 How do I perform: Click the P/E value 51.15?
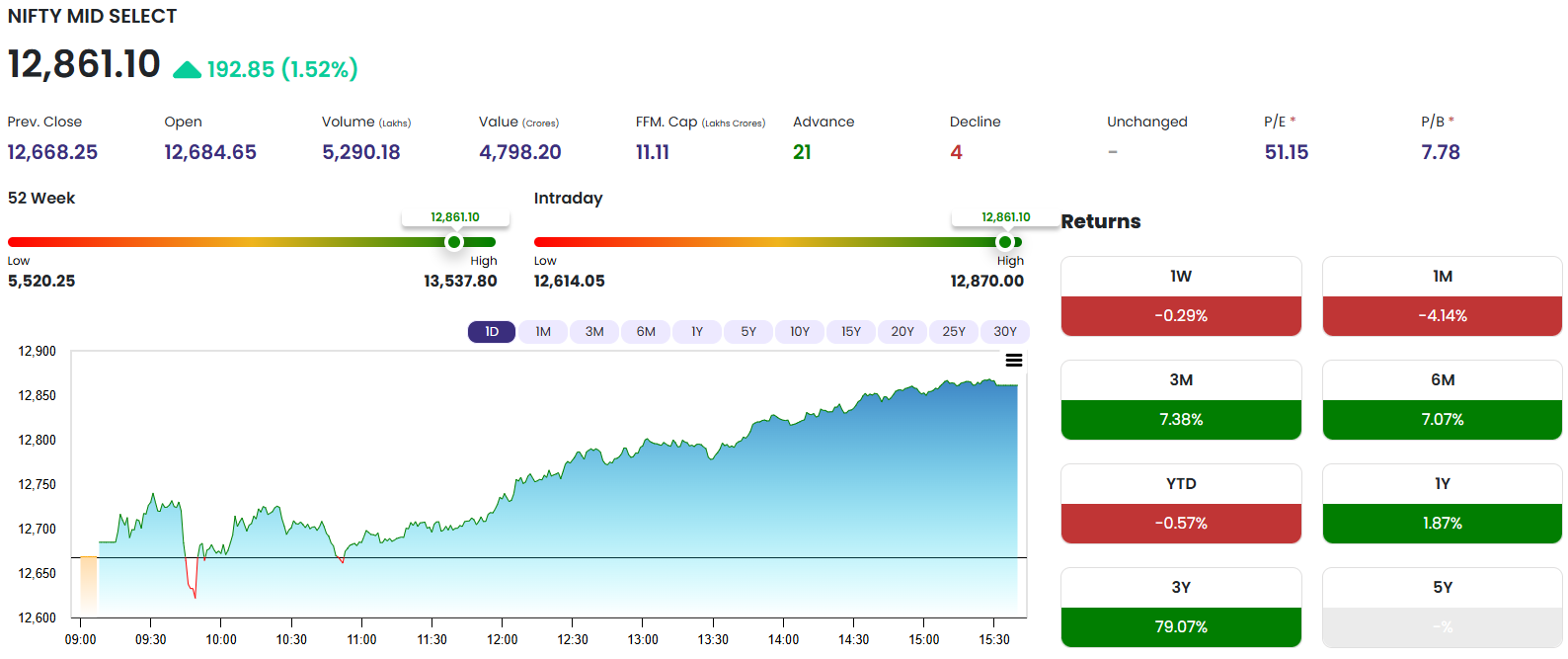click(x=1287, y=152)
